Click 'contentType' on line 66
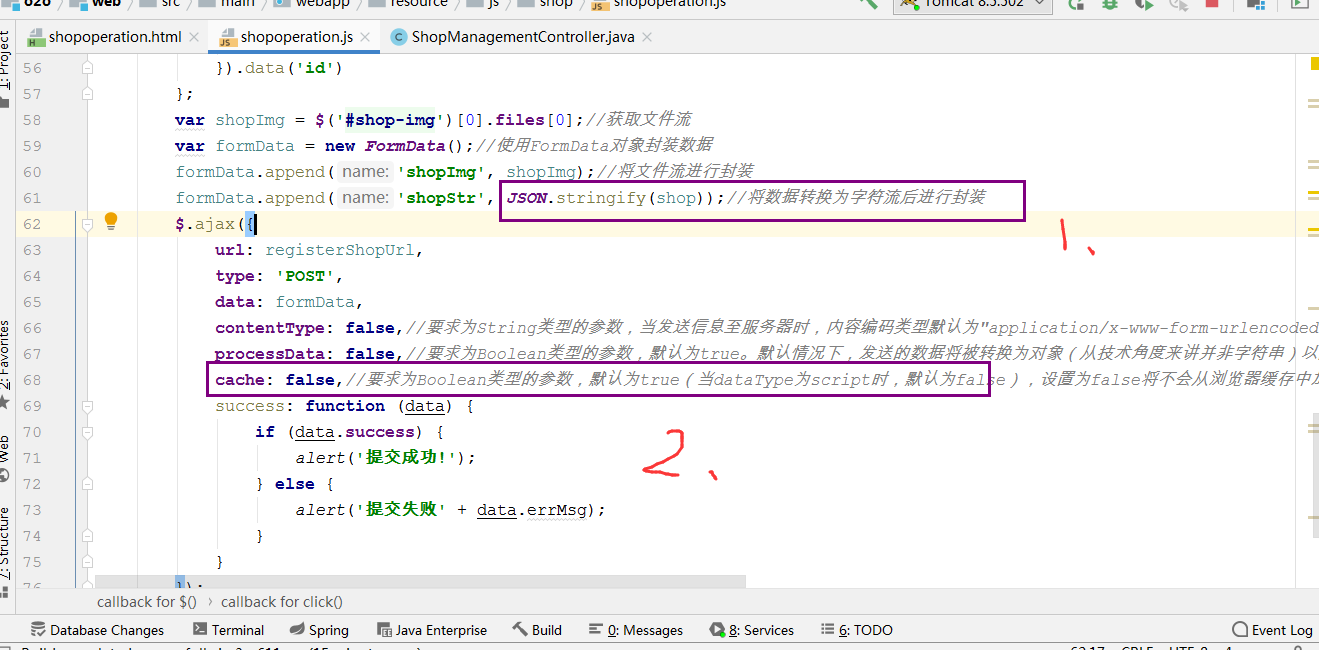 click(270, 328)
